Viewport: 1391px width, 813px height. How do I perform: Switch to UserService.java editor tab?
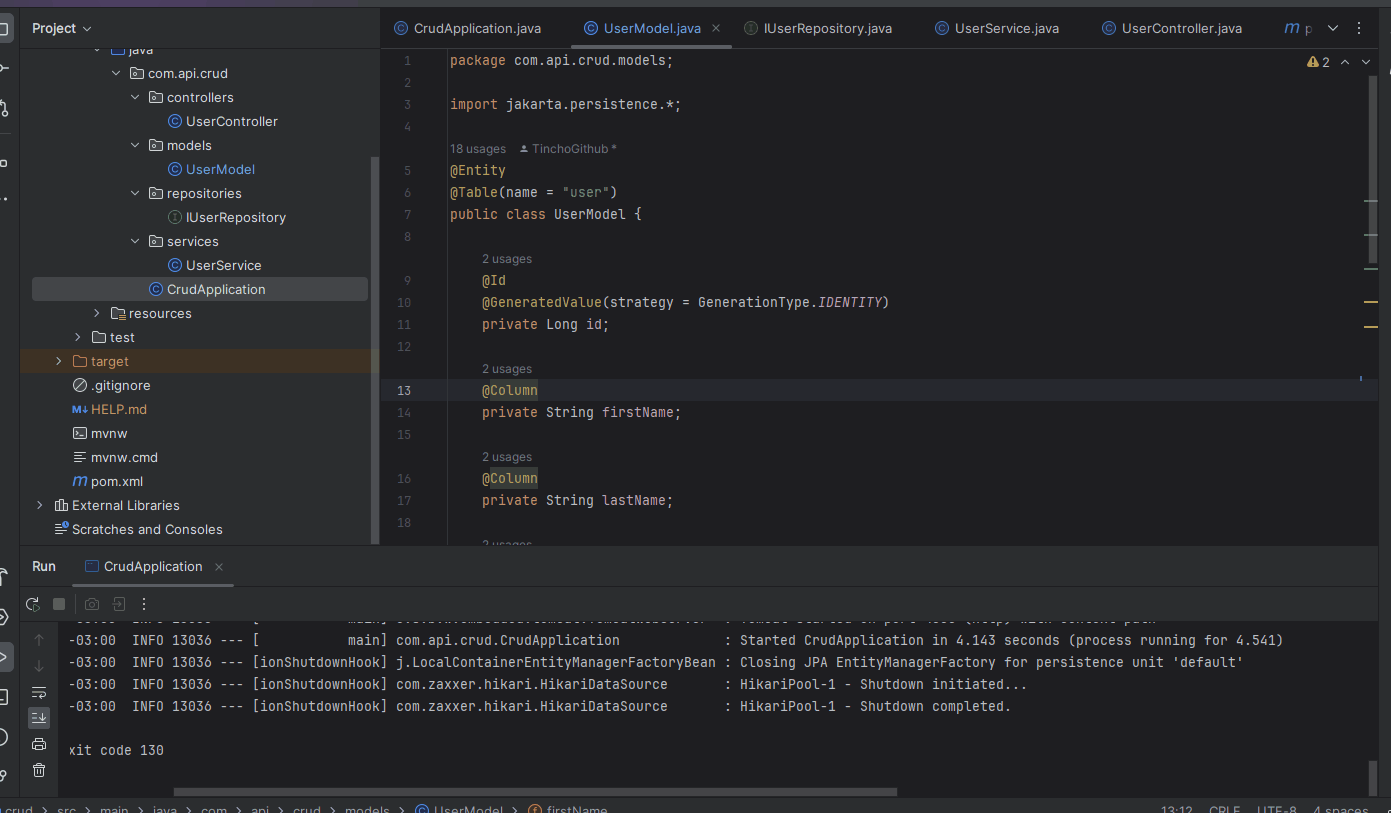[996, 28]
